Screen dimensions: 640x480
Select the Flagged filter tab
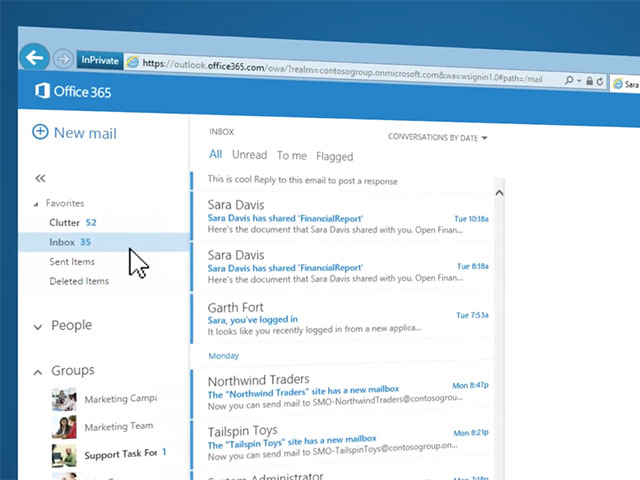(335, 157)
